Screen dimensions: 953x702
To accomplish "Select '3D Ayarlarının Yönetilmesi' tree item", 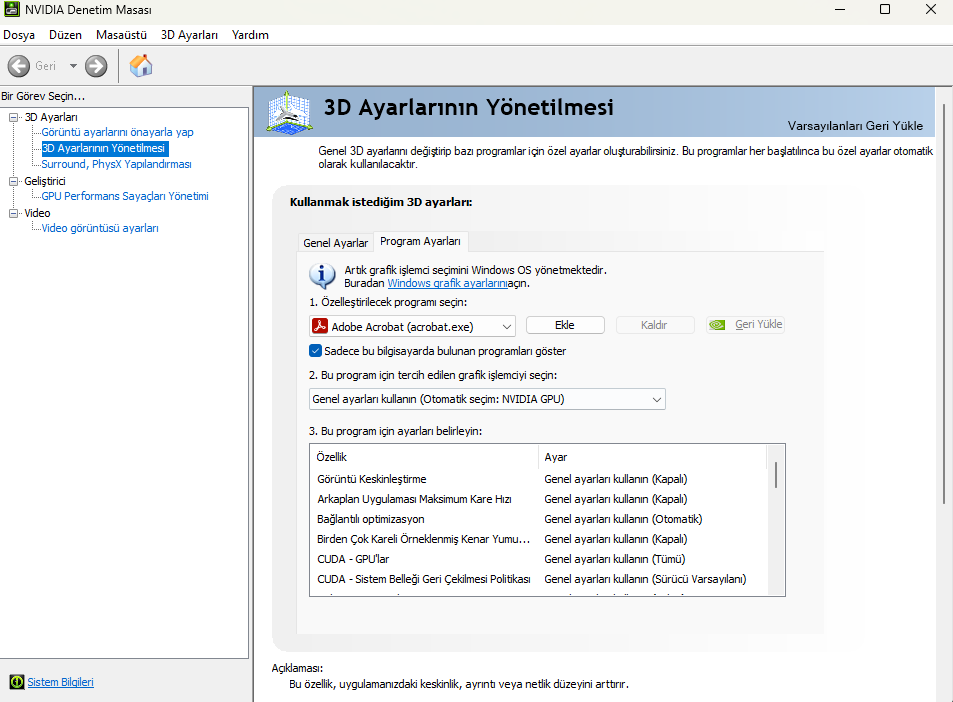I will pyautogui.click(x=103, y=148).
